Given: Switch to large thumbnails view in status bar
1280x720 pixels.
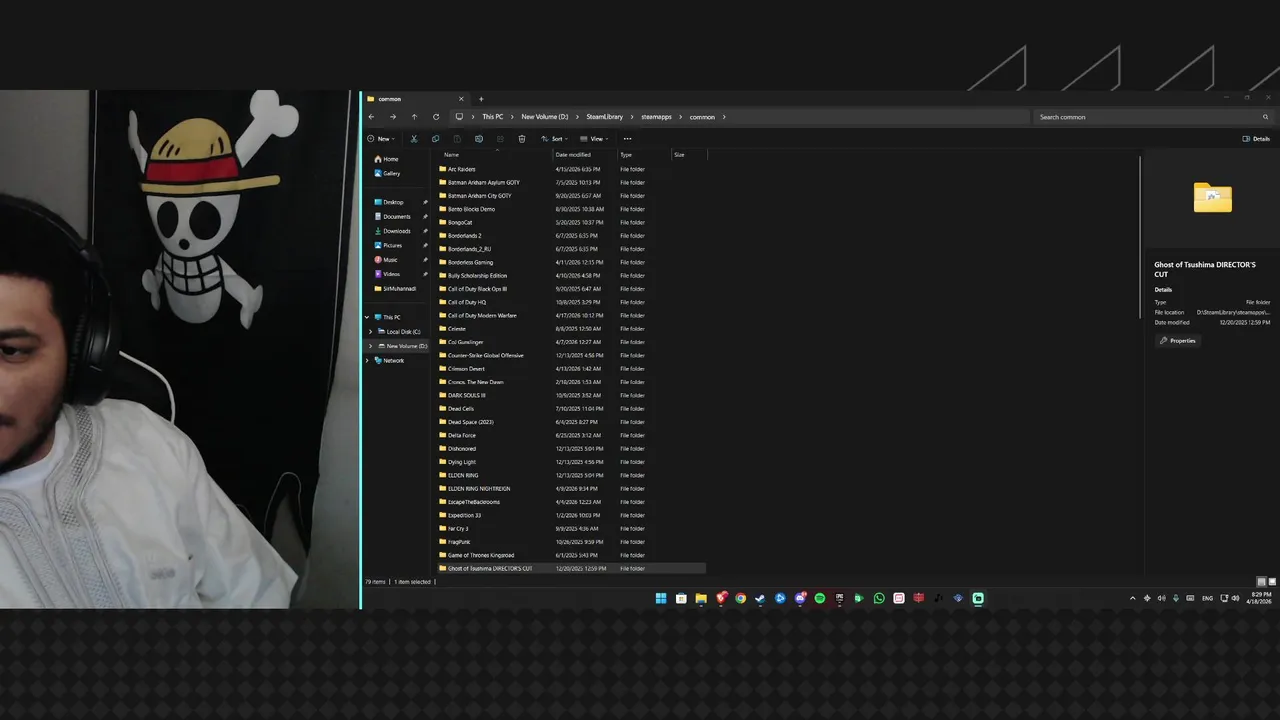Looking at the screenshot, I should (x=1272, y=581).
